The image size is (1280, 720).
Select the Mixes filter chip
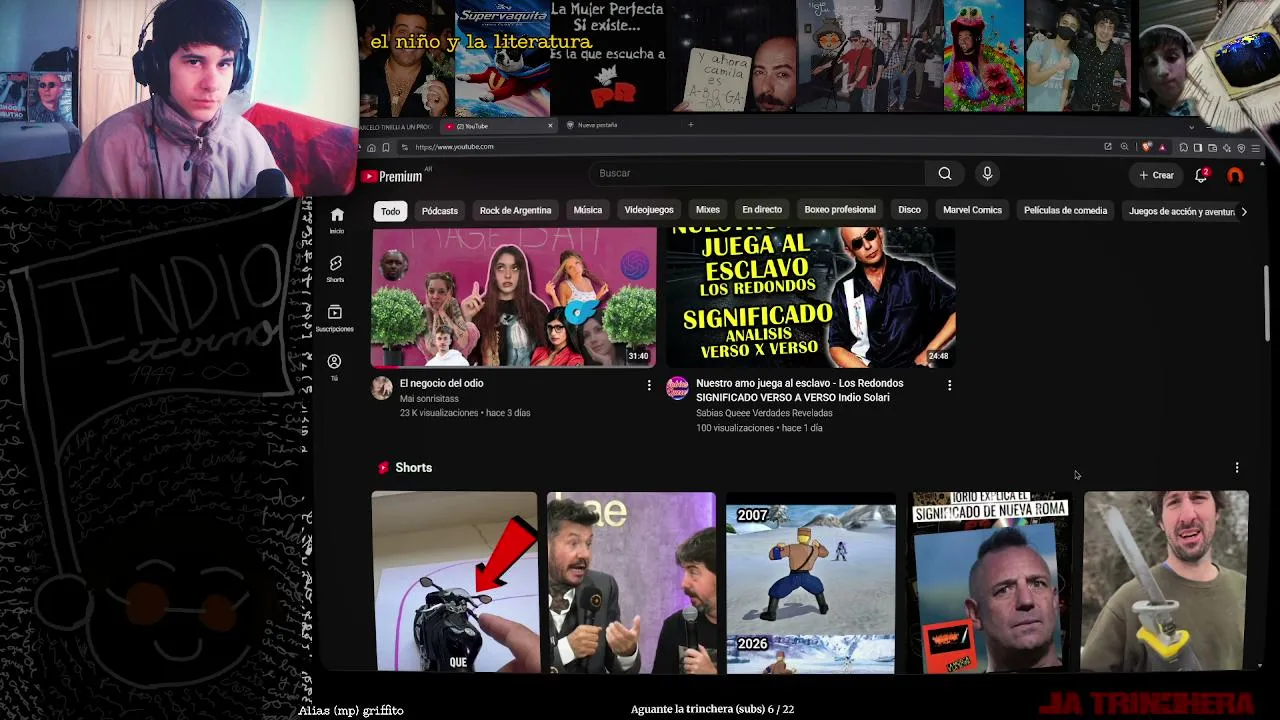pos(708,210)
